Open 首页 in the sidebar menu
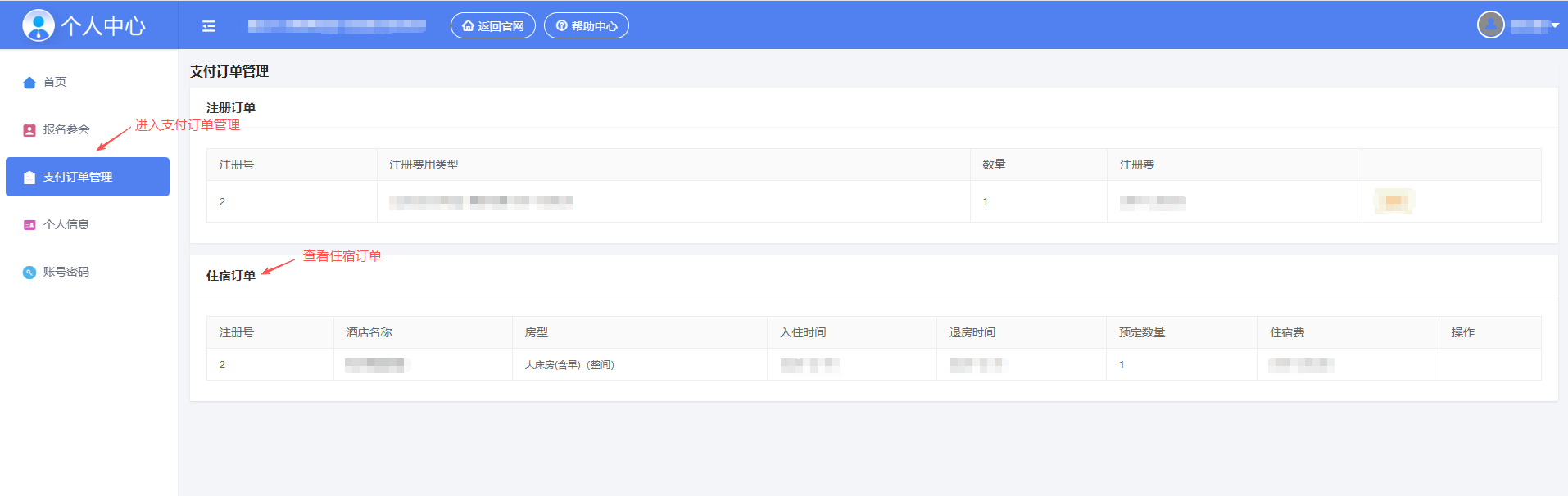The height and width of the screenshot is (496, 1568). point(55,82)
